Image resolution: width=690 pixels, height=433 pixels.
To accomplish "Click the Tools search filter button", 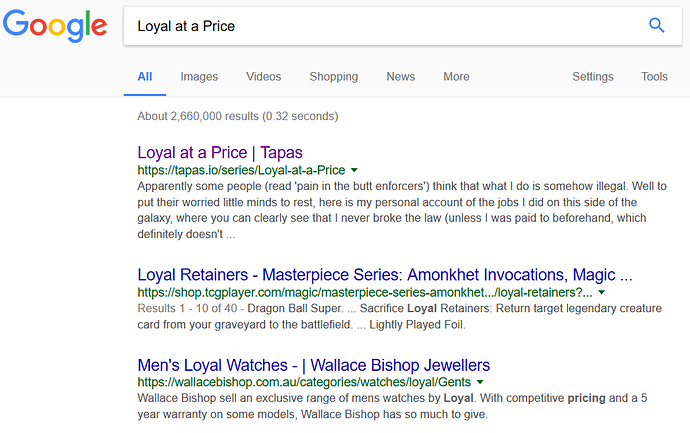I will [654, 77].
